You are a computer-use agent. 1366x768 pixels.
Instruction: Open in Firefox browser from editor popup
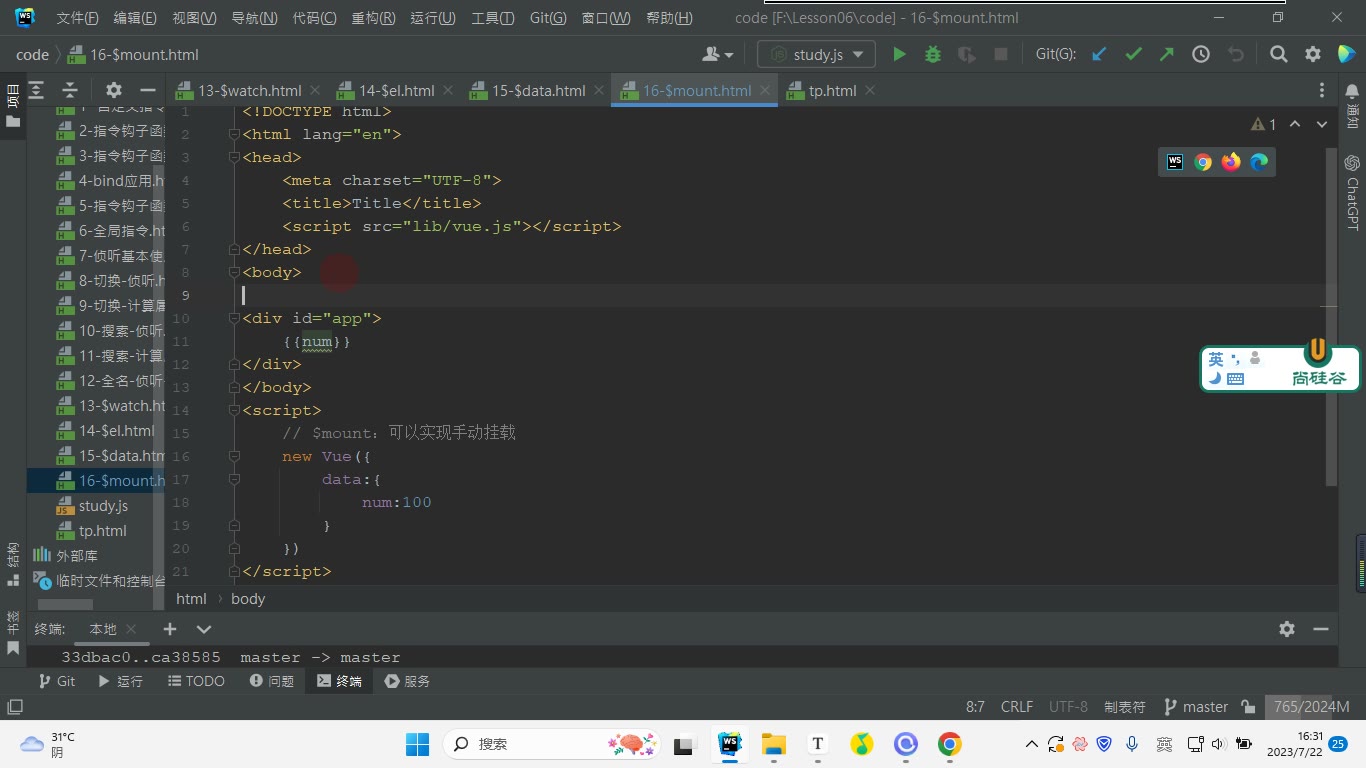click(1231, 162)
